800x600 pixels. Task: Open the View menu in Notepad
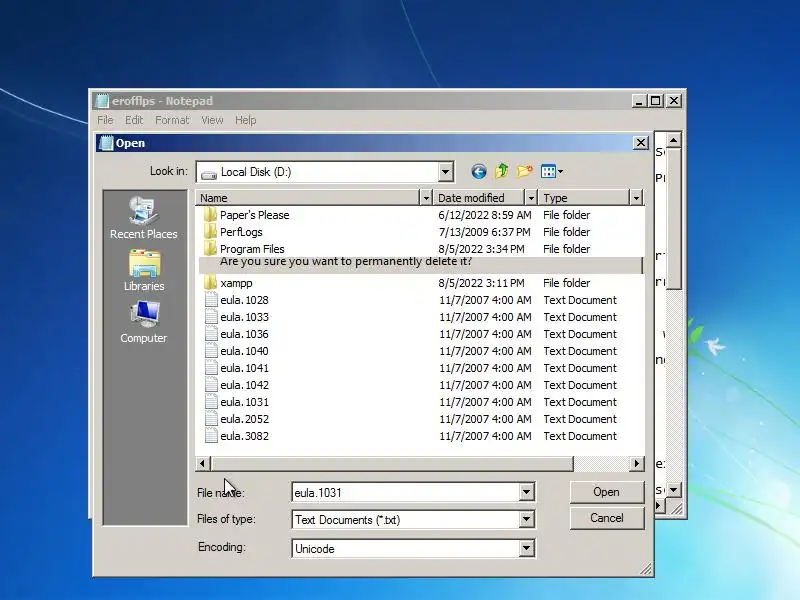tap(212, 120)
